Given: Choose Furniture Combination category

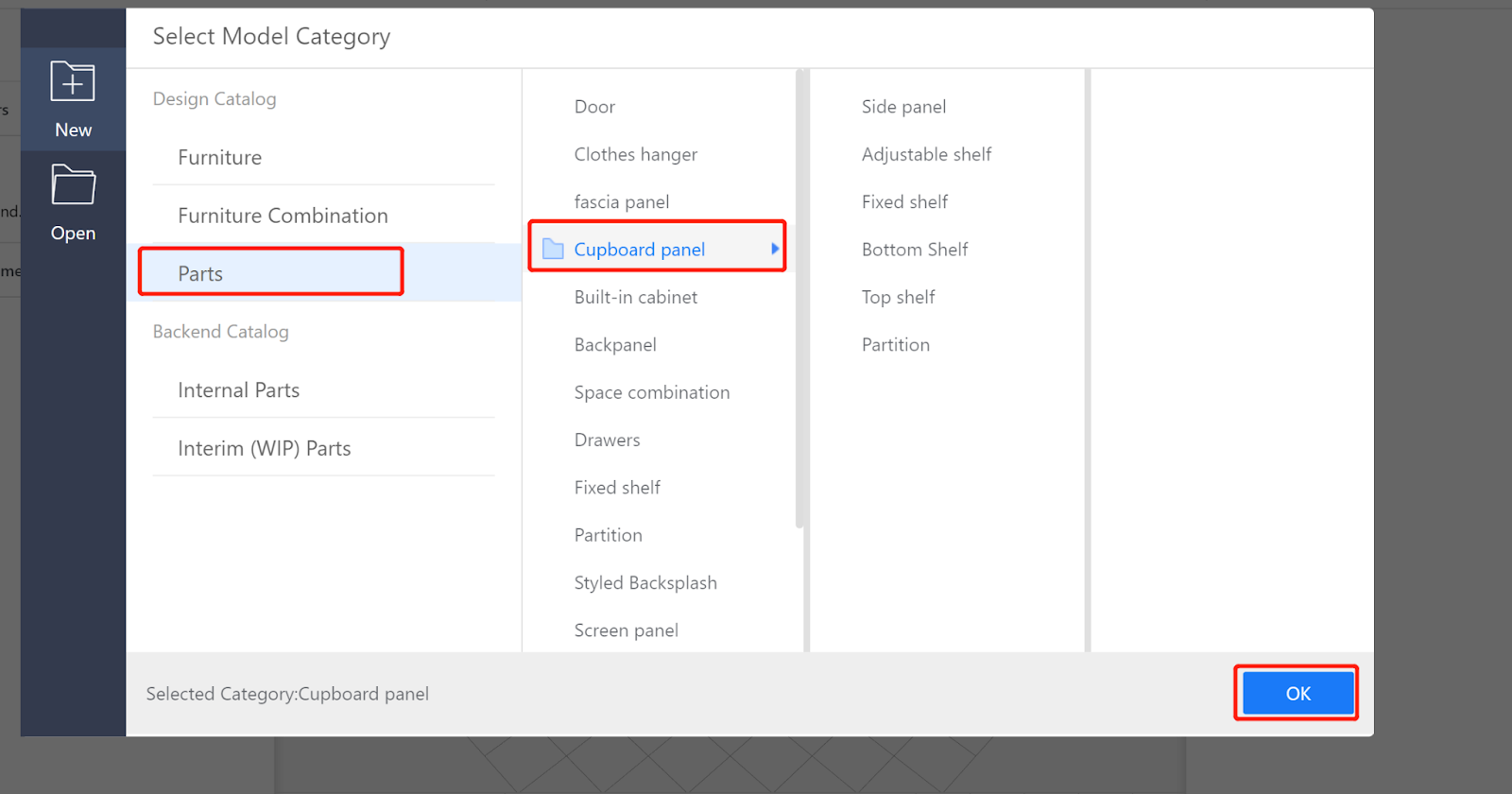Looking at the screenshot, I should coord(283,216).
